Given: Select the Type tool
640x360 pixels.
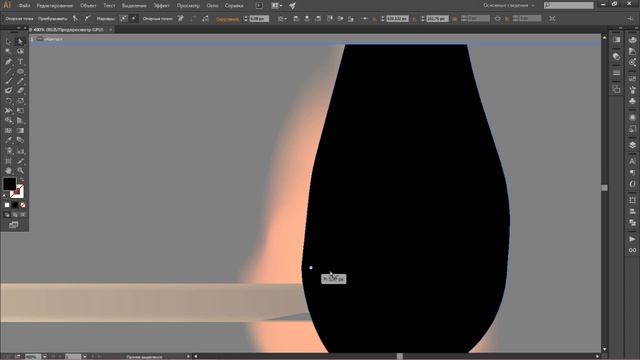Looking at the screenshot, I should 20,62.
